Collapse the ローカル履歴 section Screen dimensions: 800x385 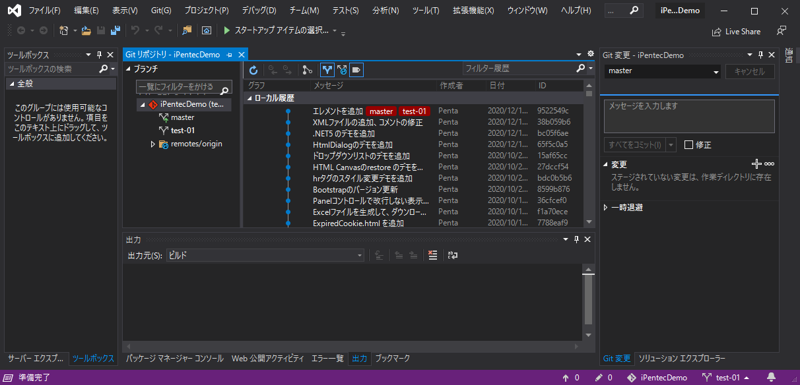249,98
